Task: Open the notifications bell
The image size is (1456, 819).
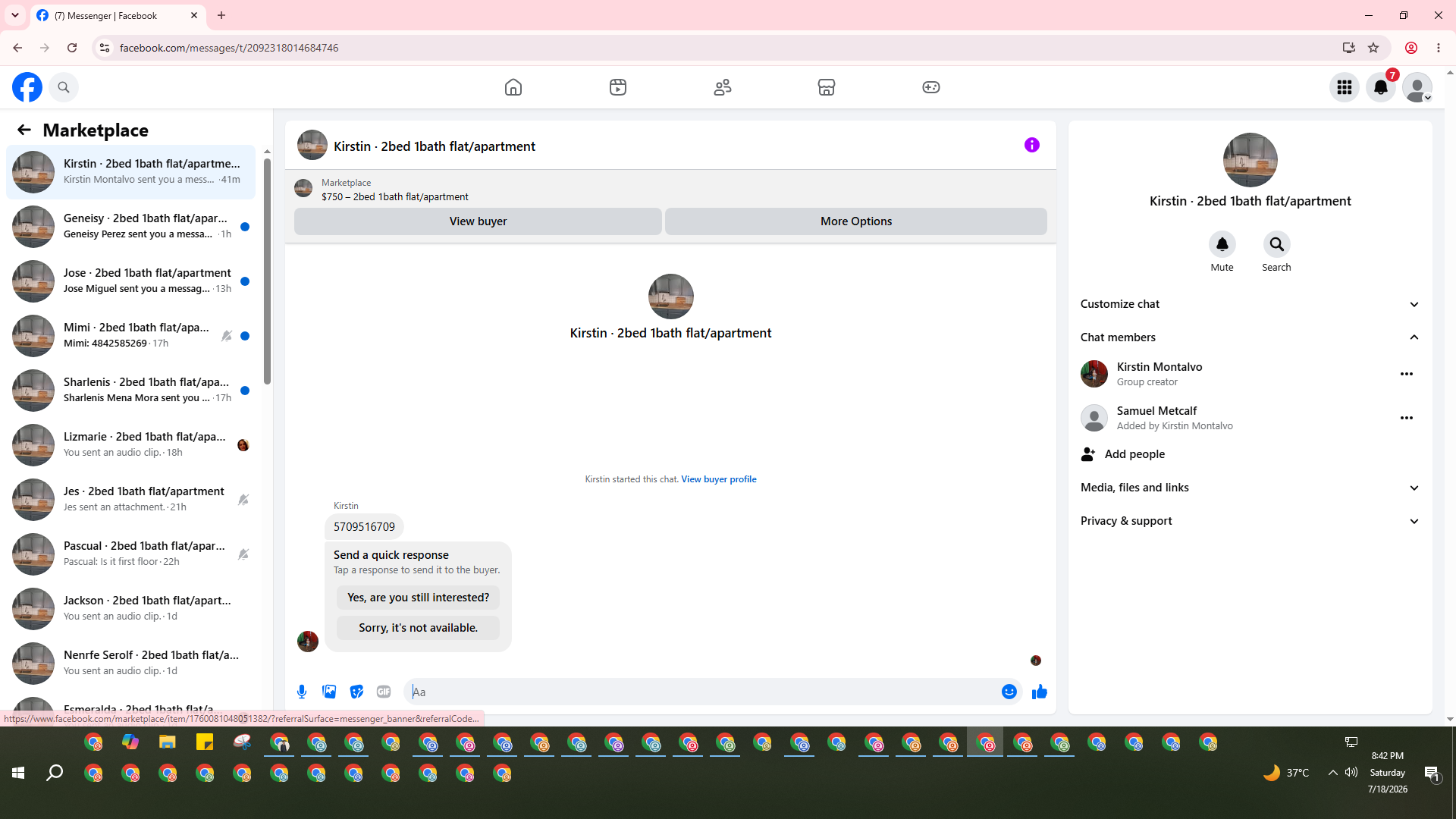Action: [1381, 87]
